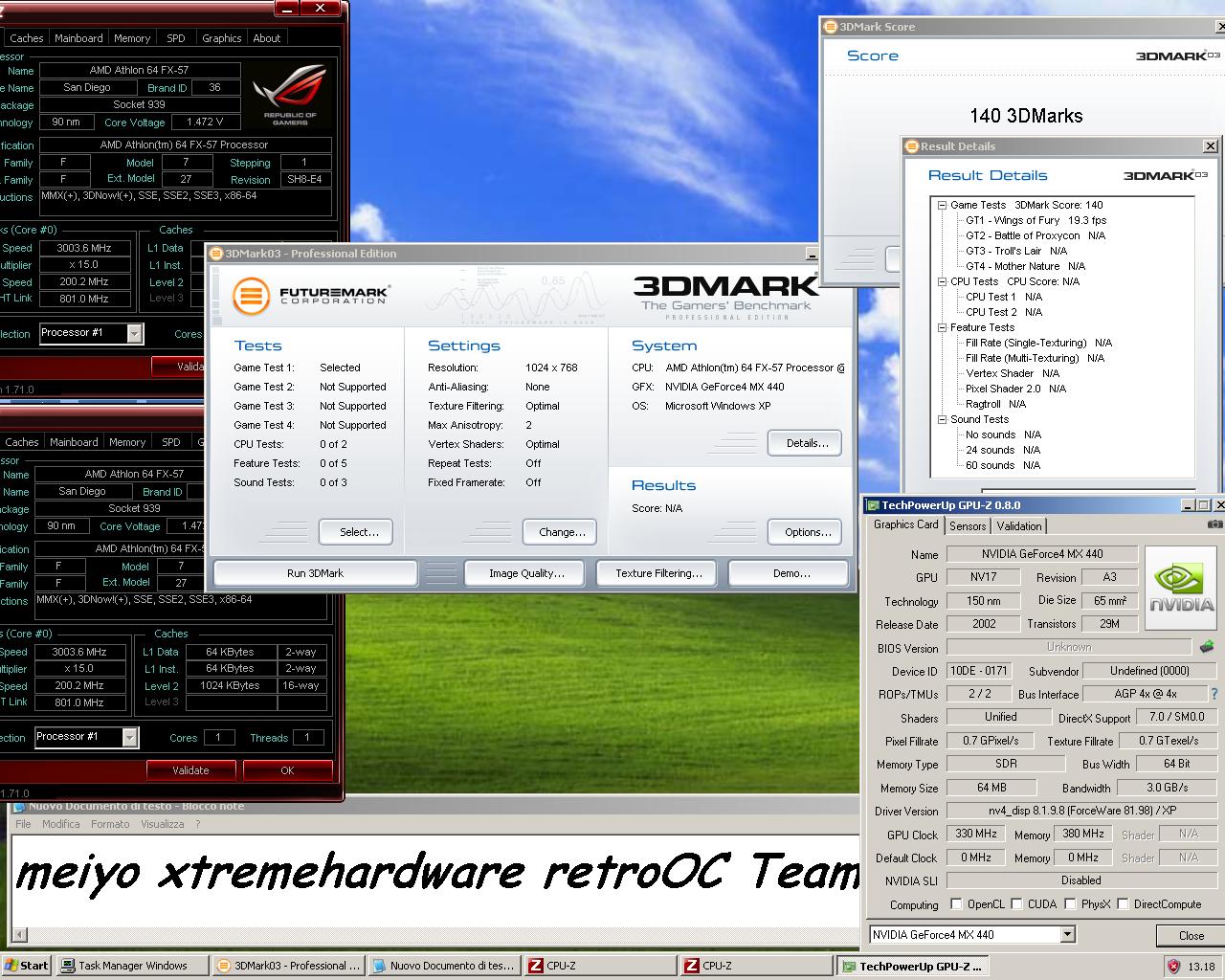Click the Republic of Gamers logo in CPU-Z
Image resolution: width=1225 pixels, height=980 pixels.
[290, 97]
